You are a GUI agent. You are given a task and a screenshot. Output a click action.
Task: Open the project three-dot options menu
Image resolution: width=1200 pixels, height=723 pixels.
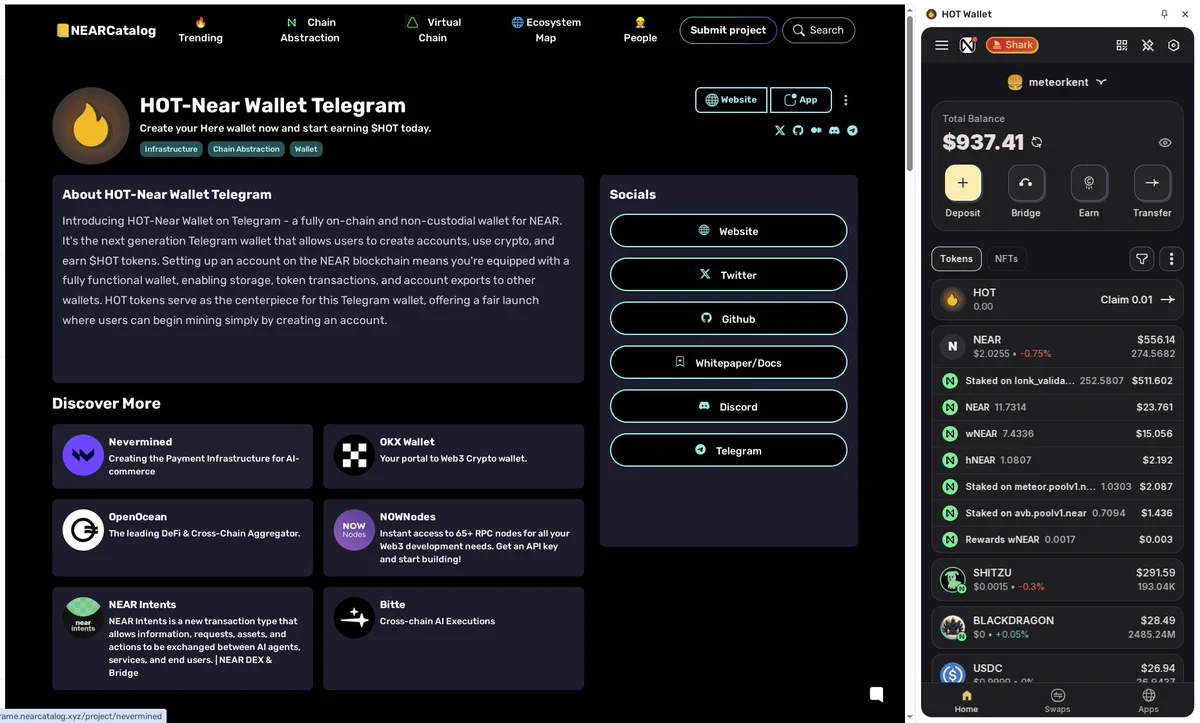846,100
